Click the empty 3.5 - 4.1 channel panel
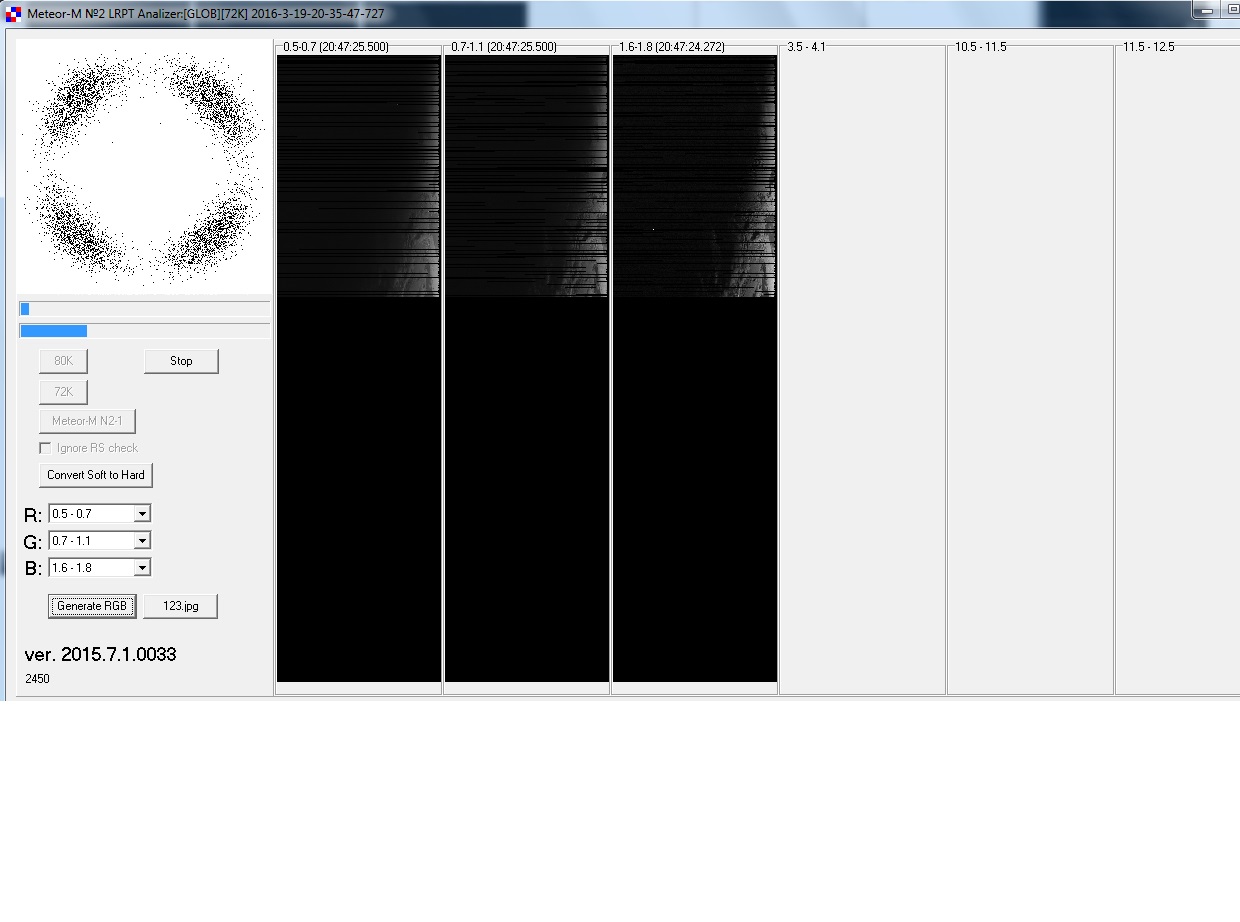 [x=862, y=372]
